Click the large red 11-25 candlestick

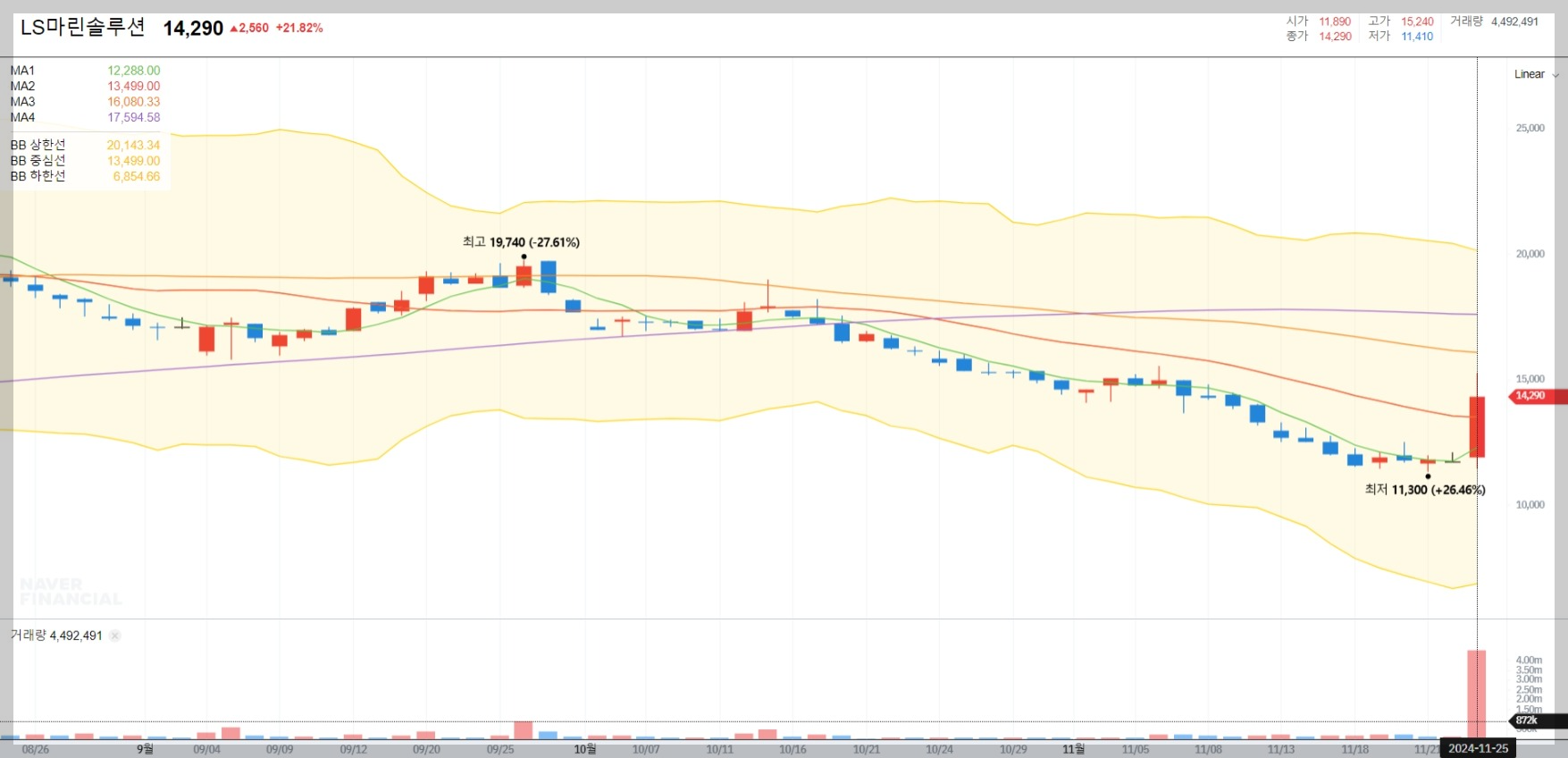coord(1477,426)
